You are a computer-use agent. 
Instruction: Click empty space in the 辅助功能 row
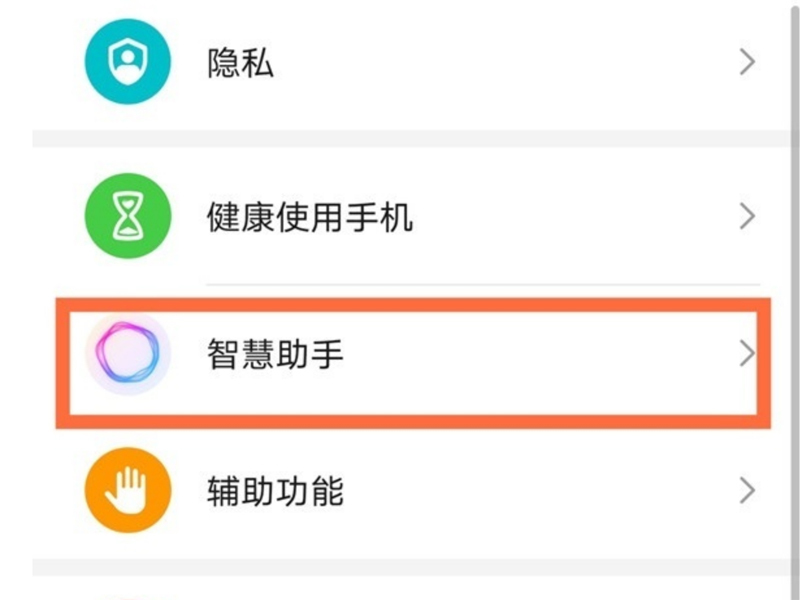click(x=540, y=491)
